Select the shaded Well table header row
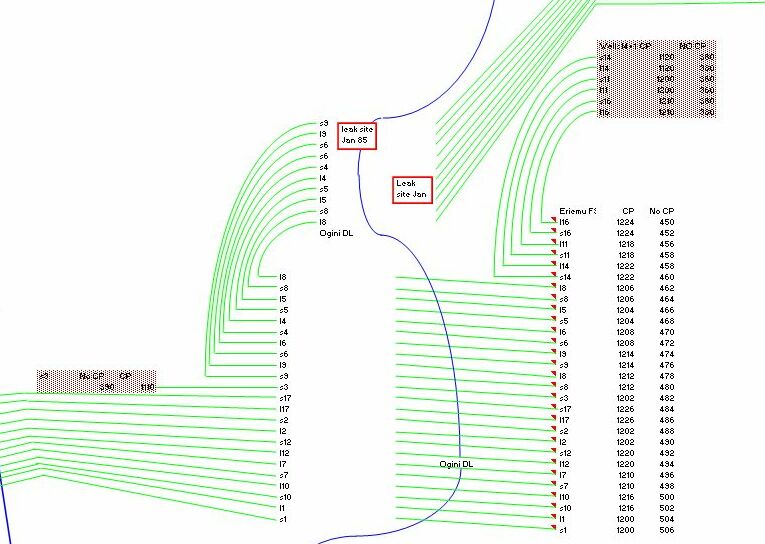The width and height of the screenshot is (765, 544). [656, 46]
